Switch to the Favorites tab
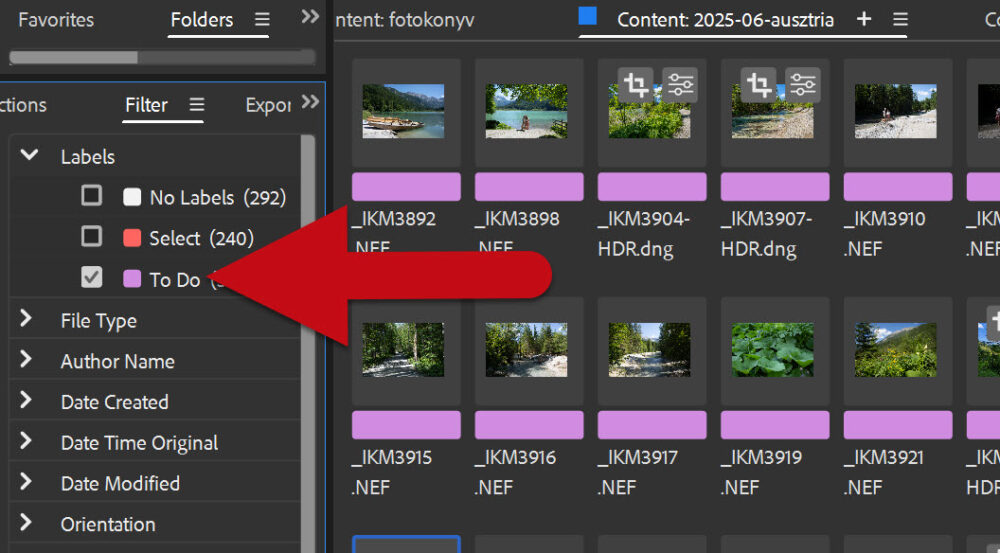 [x=56, y=20]
